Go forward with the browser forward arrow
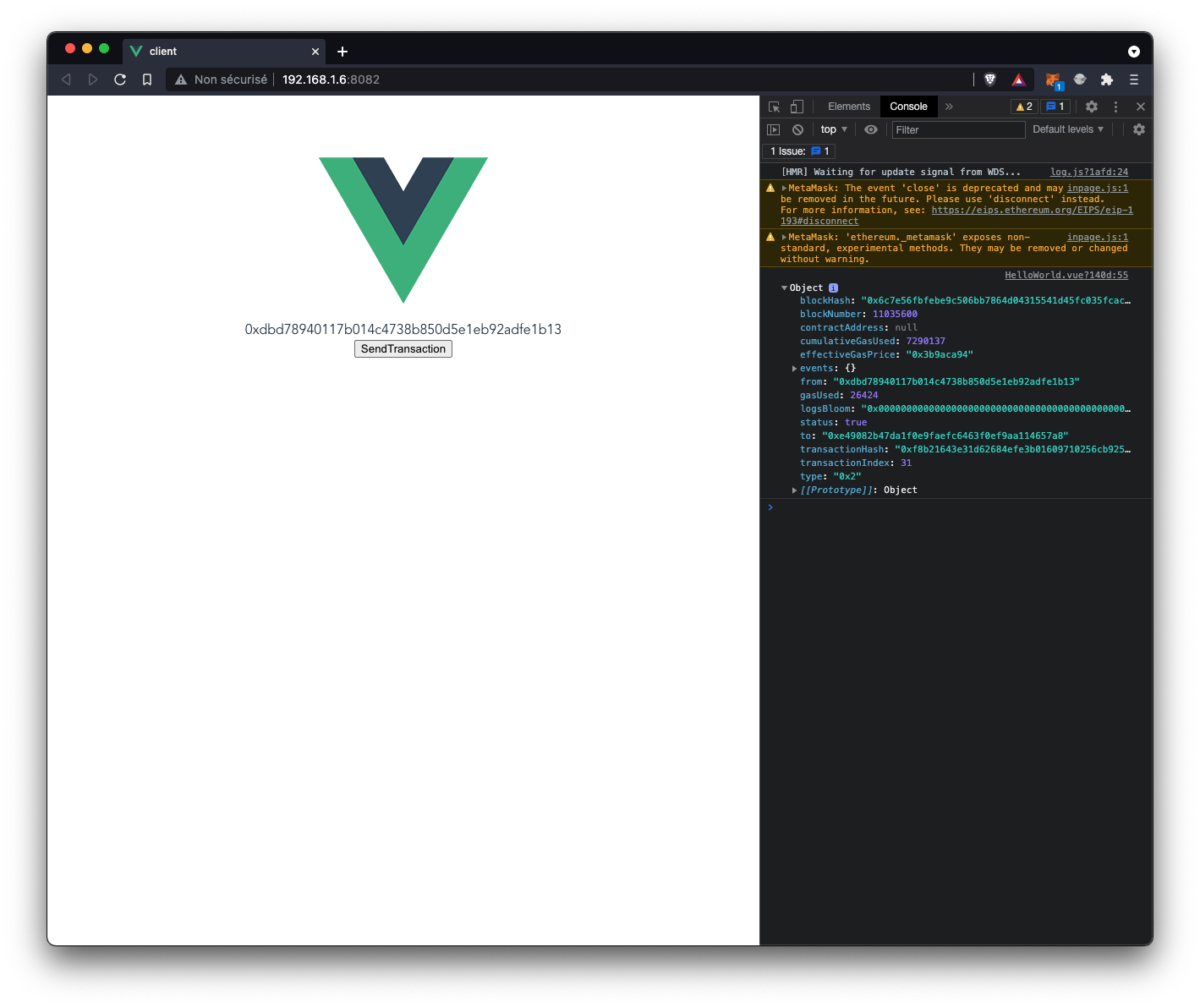 pyautogui.click(x=93, y=79)
